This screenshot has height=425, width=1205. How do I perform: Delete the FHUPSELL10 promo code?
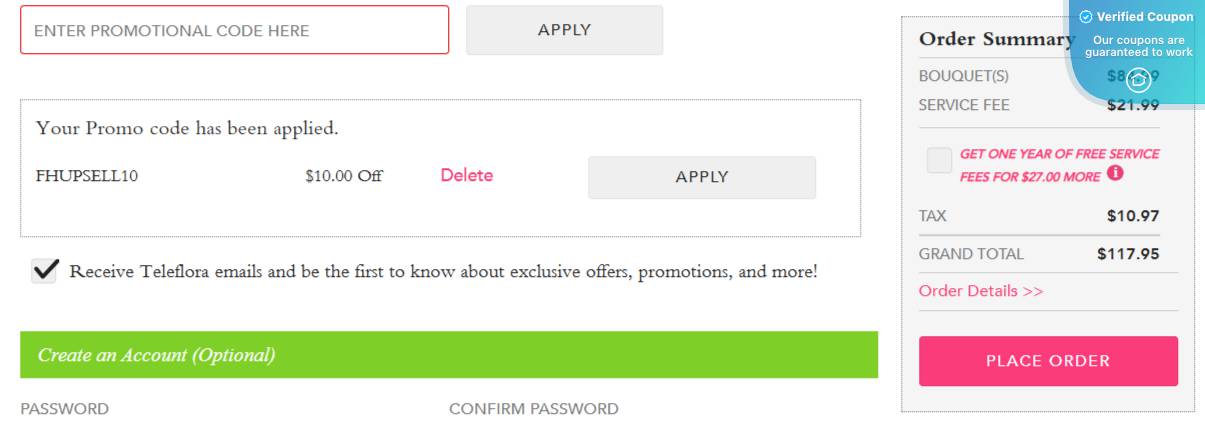pos(466,176)
